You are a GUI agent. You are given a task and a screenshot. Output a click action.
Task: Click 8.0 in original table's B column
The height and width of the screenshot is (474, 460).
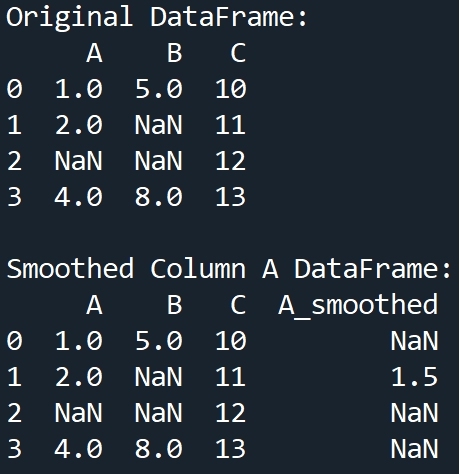coord(159,197)
